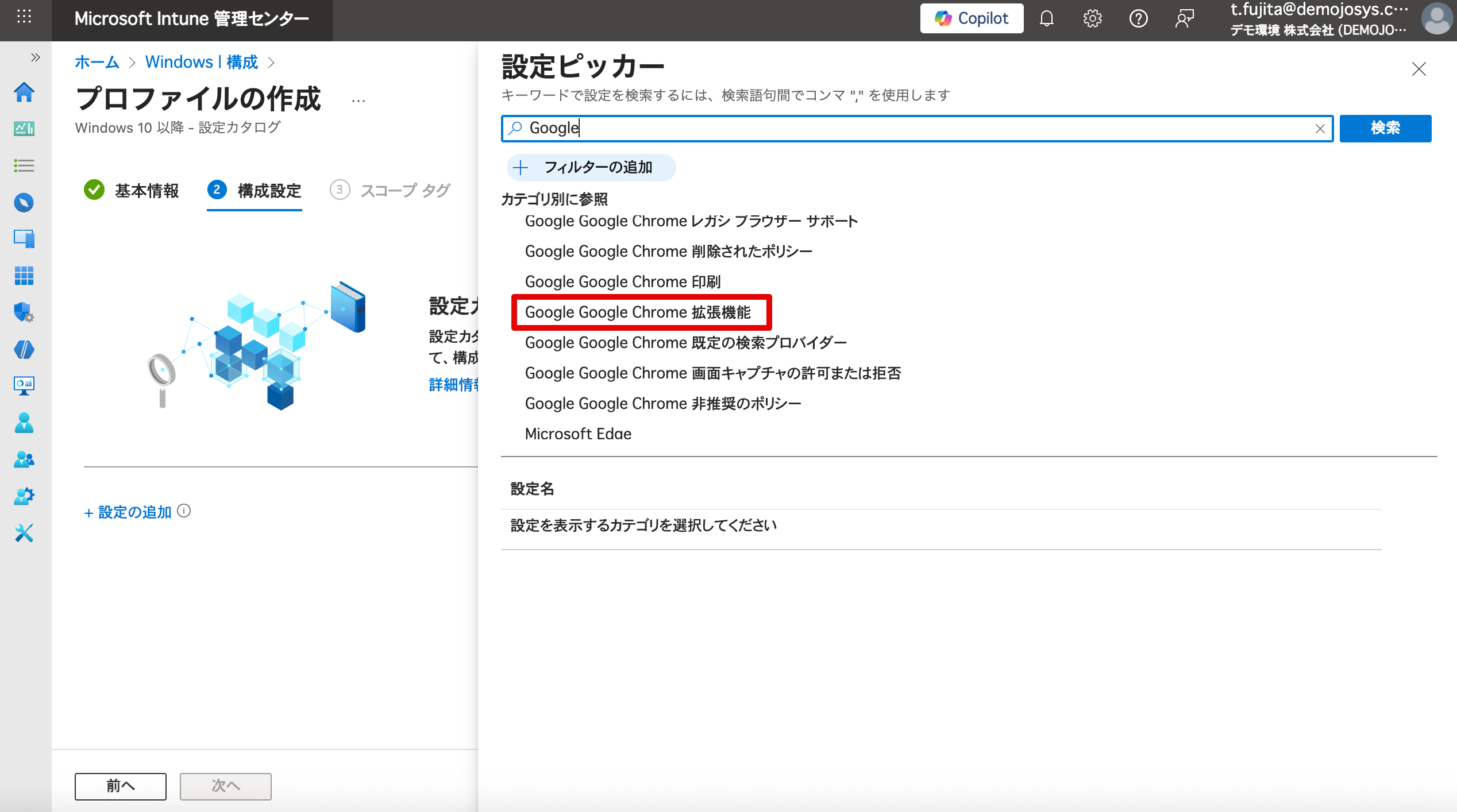Open All services list icon

coord(24,166)
